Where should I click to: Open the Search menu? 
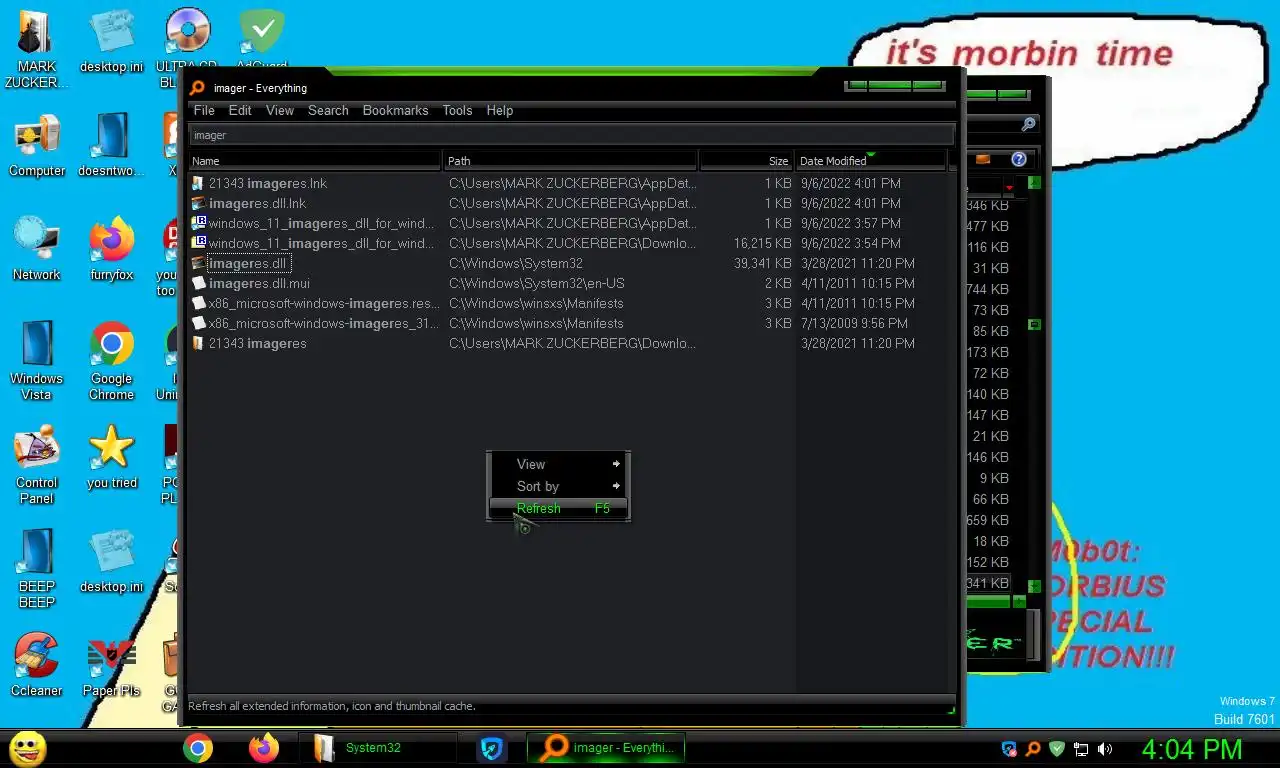(328, 110)
